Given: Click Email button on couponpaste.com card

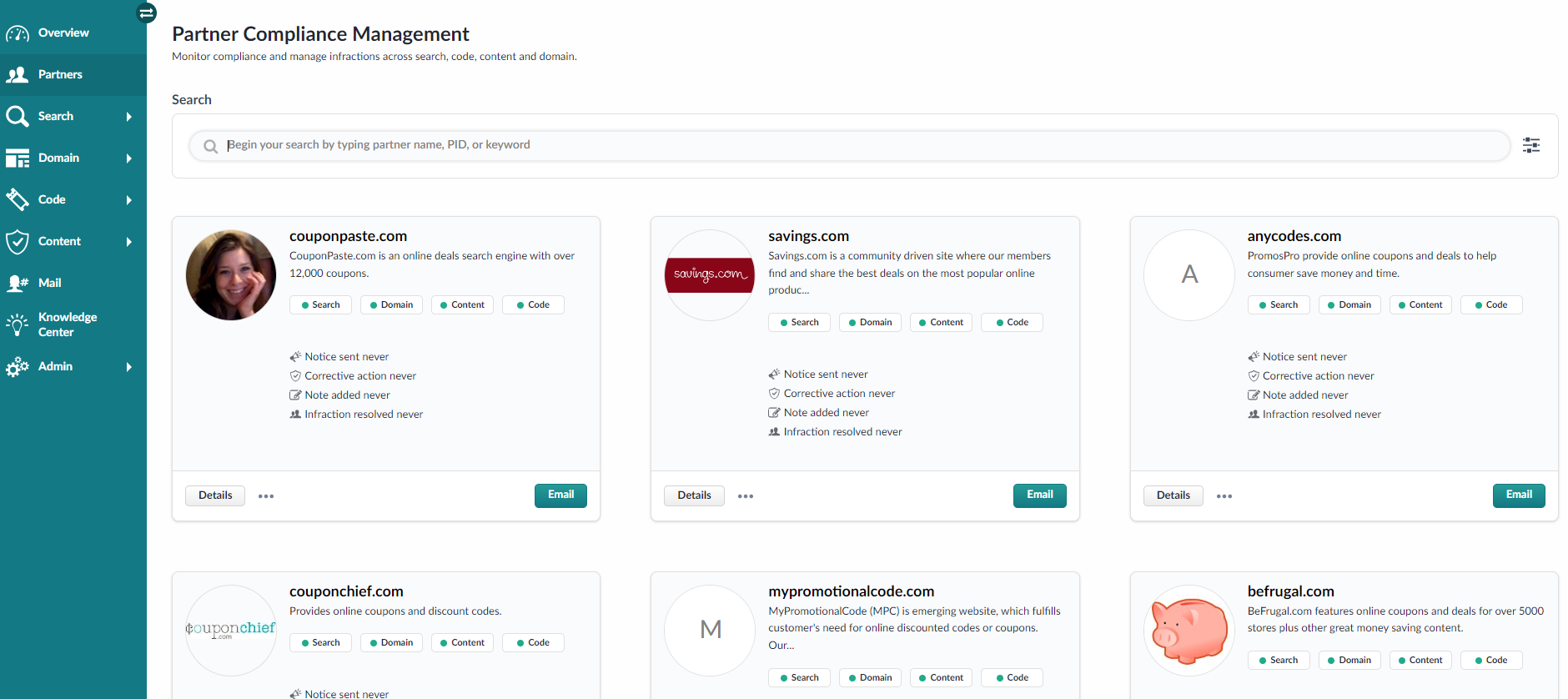Looking at the screenshot, I should click(x=560, y=495).
